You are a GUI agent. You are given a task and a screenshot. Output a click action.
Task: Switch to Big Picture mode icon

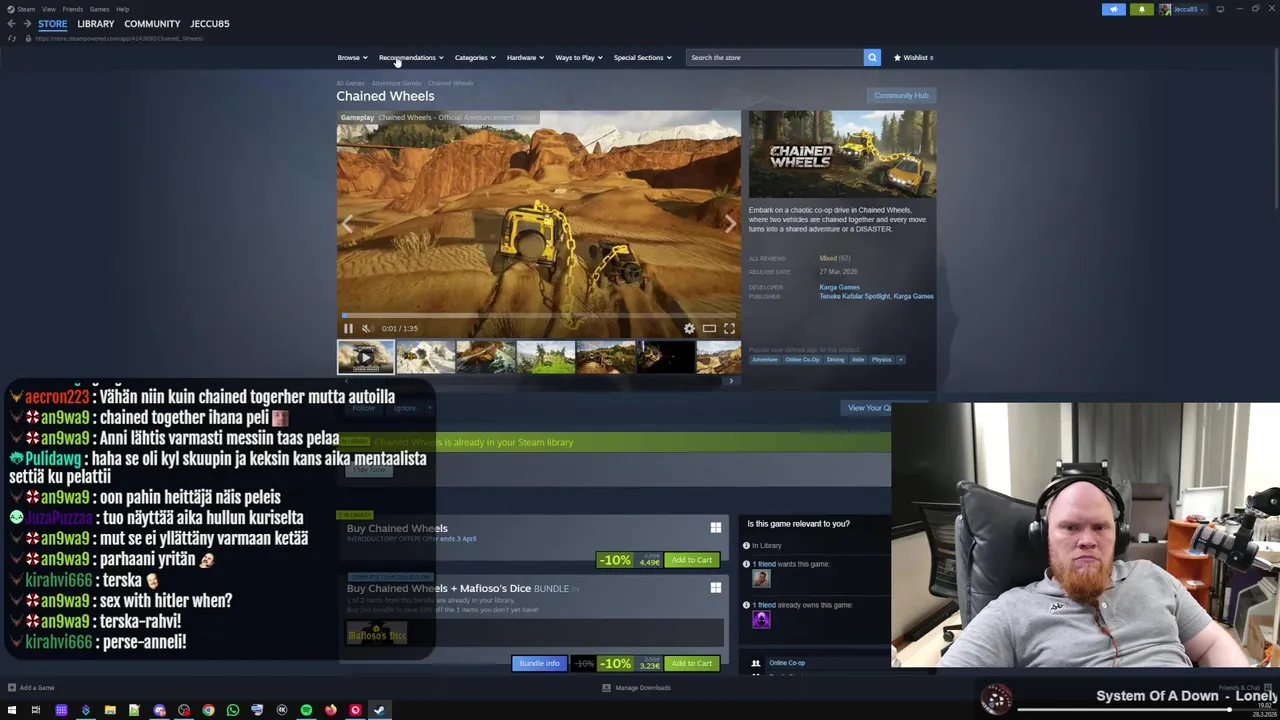1220,9
